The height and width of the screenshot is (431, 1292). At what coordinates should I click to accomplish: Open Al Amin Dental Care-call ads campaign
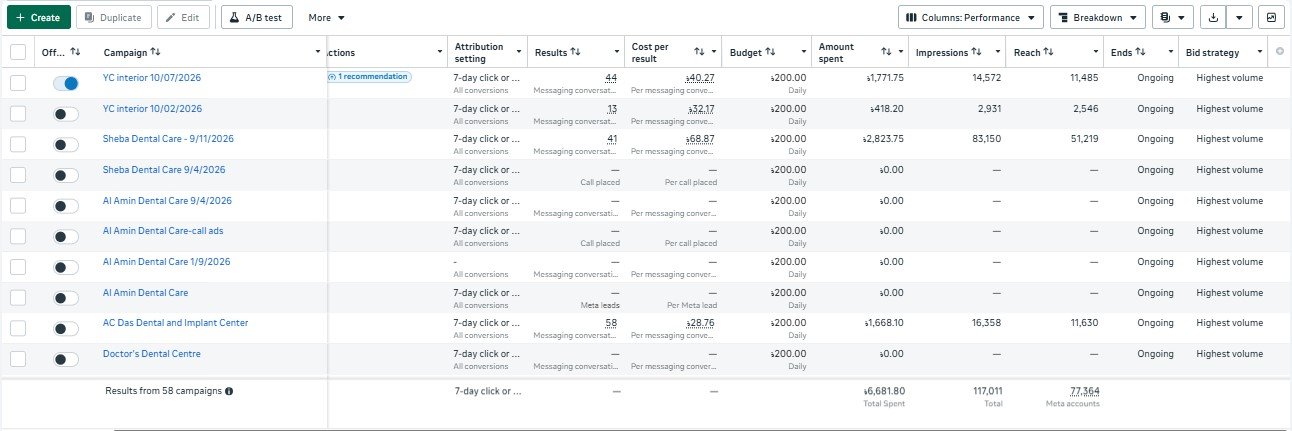(x=163, y=231)
